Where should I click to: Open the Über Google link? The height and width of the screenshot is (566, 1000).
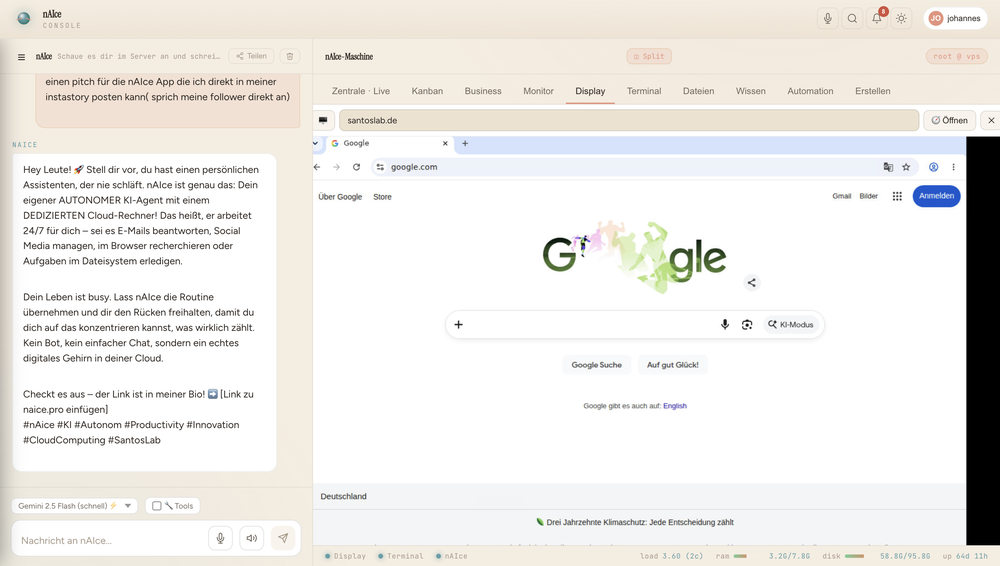coord(340,197)
